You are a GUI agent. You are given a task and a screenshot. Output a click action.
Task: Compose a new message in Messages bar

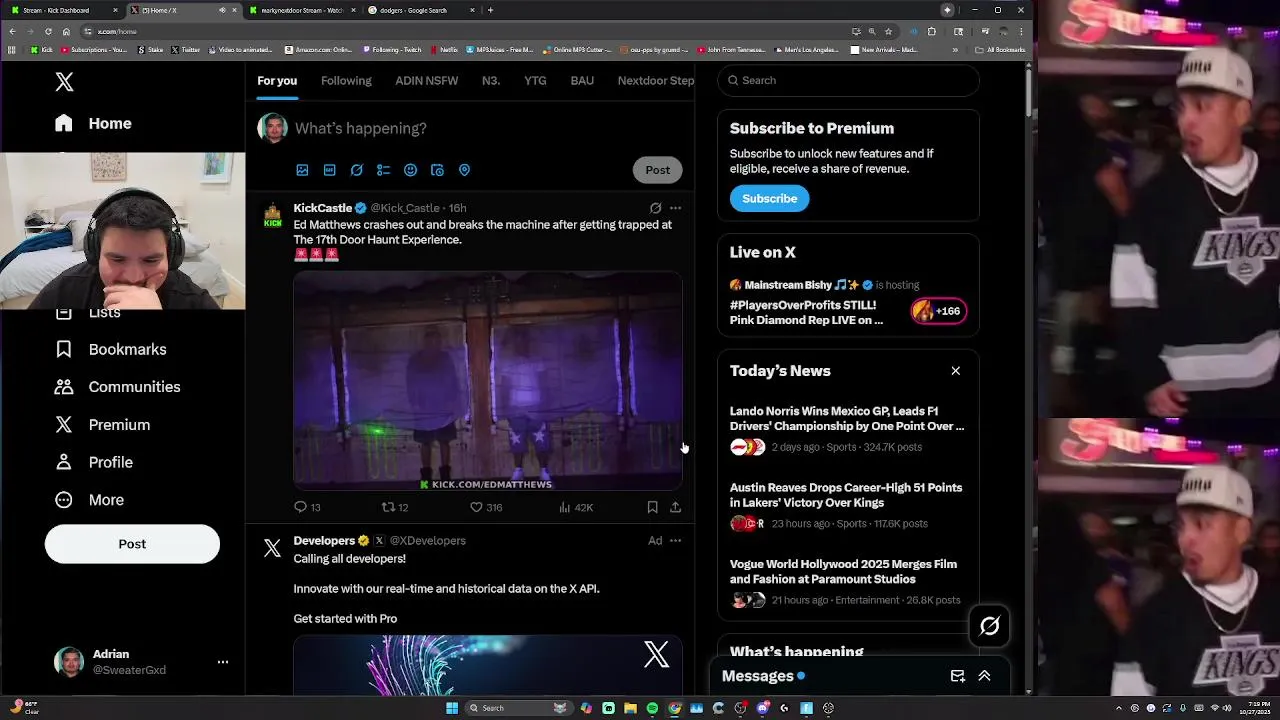point(957,676)
